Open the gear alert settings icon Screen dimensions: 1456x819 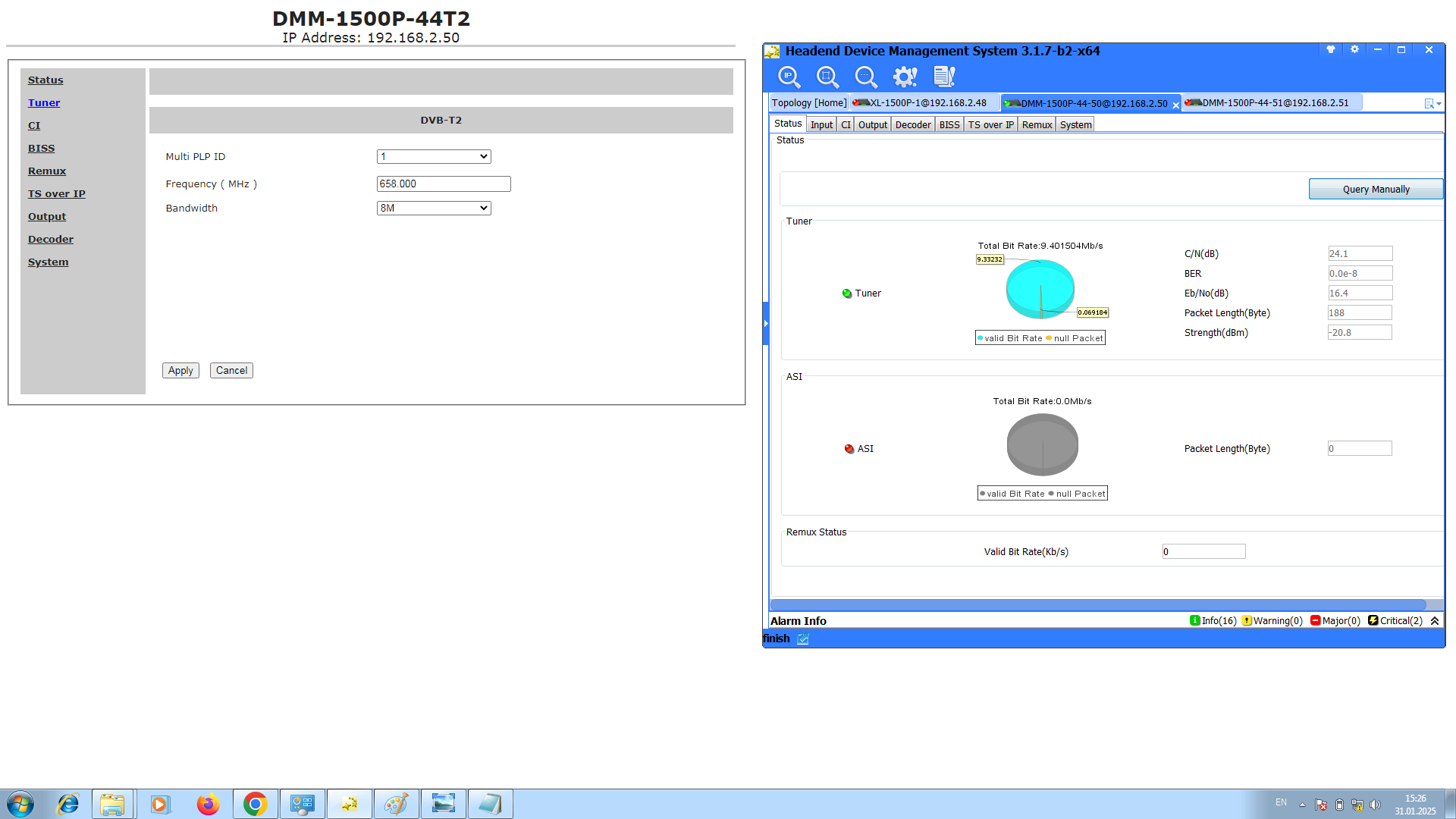(905, 77)
